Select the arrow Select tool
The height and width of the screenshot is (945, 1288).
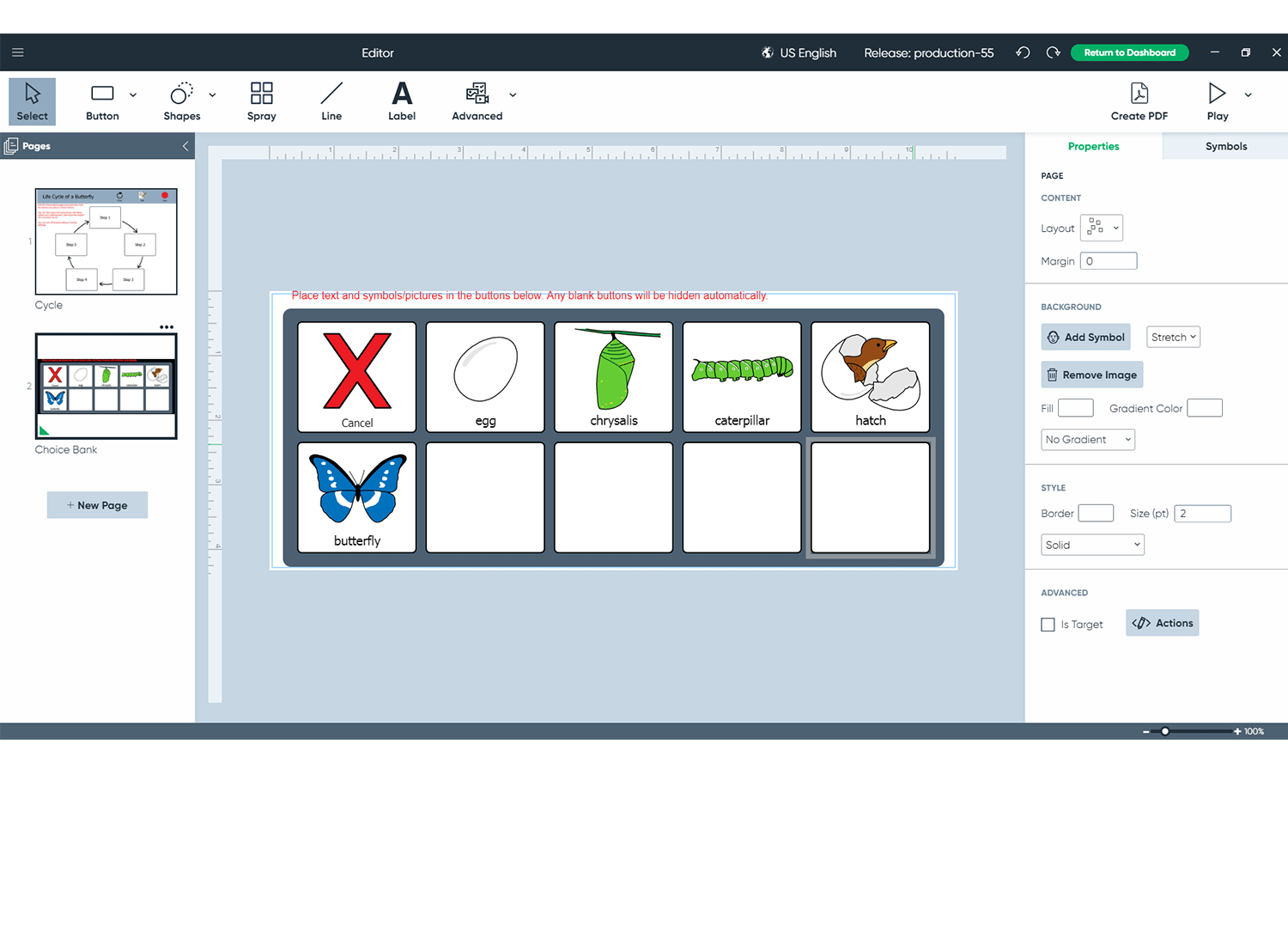(x=32, y=101)
